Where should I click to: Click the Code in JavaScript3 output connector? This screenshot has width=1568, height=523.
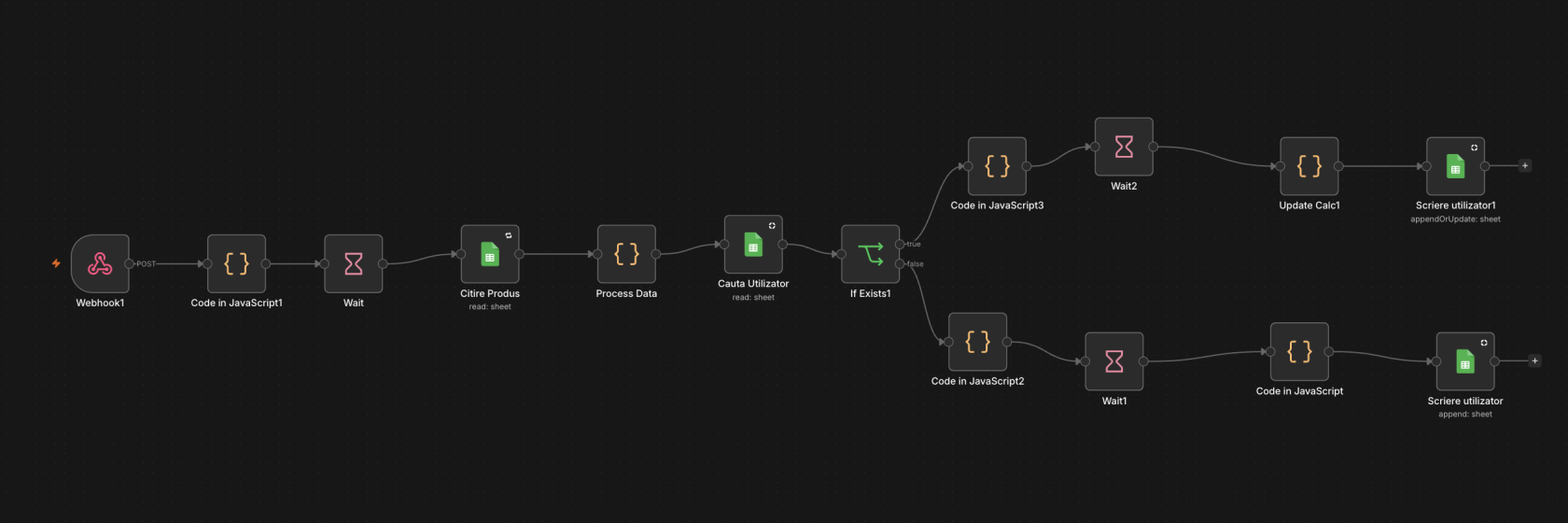click(1027, 166)
